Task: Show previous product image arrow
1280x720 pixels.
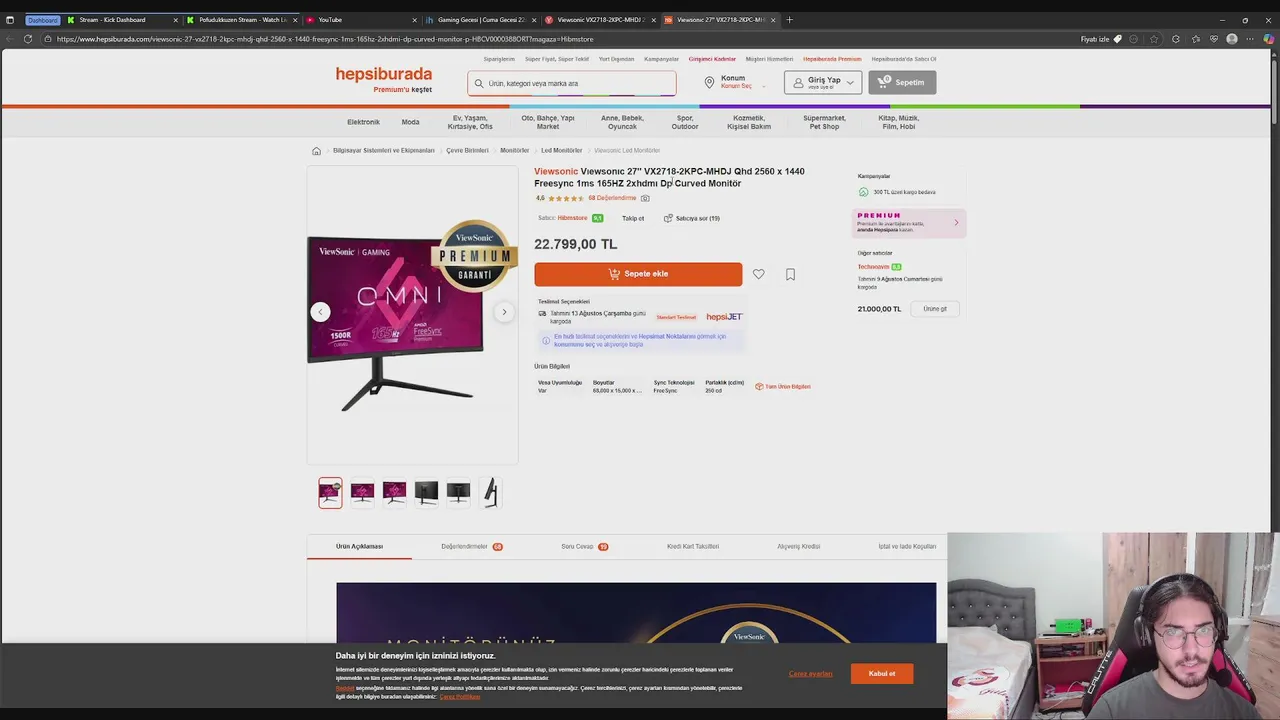Action: pos(320,312)
